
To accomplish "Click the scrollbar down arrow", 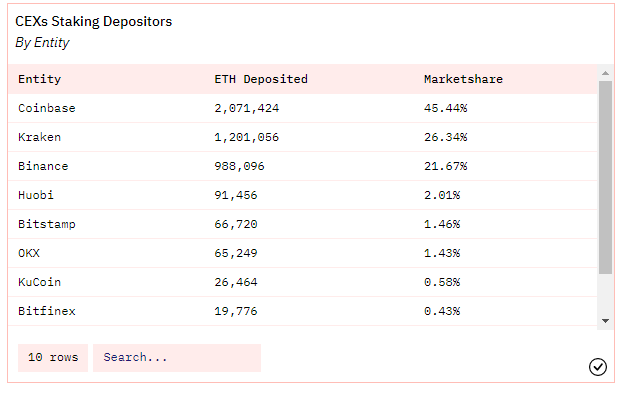I will click(605, 321).
